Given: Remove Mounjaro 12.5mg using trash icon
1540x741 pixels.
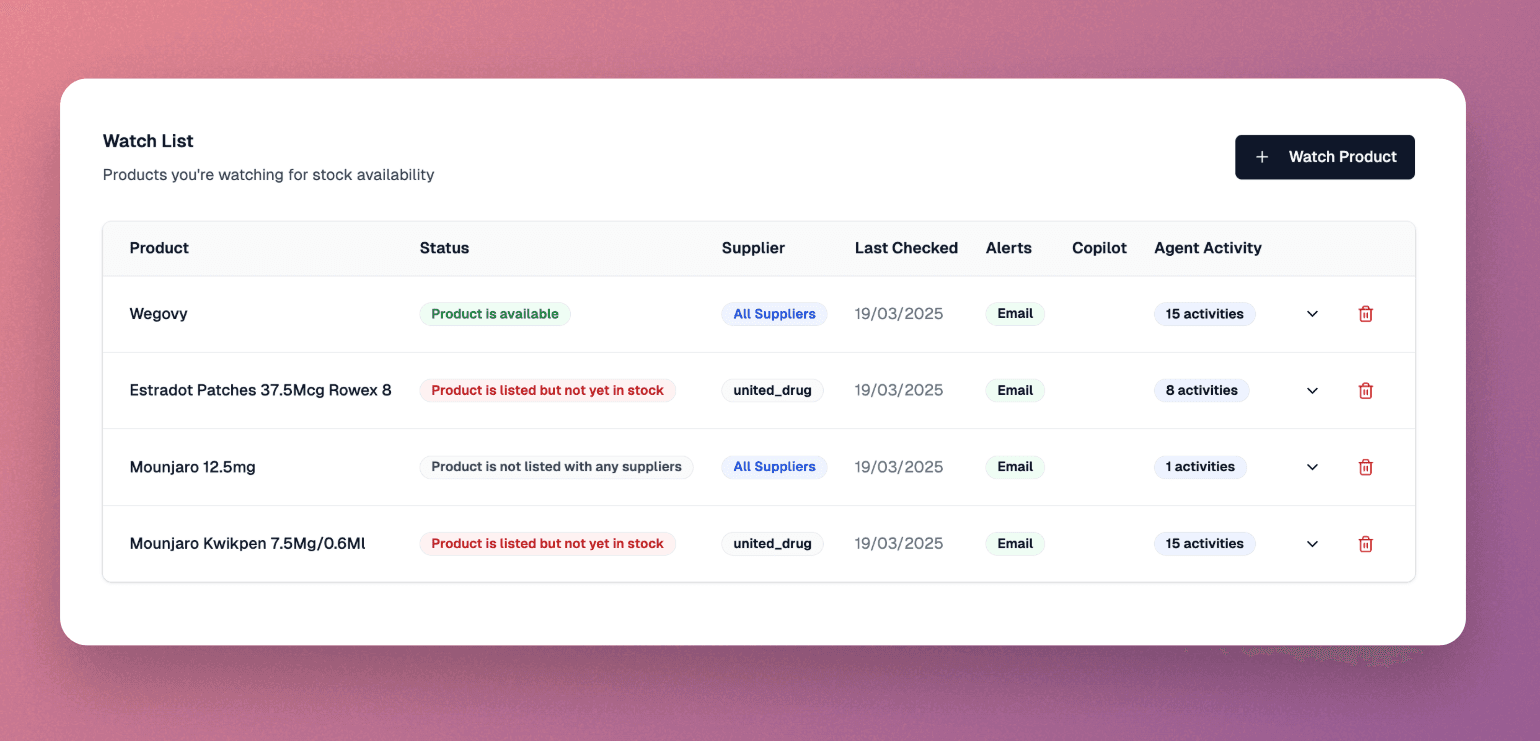Looking at the screenshot, I should [1365, 467].
